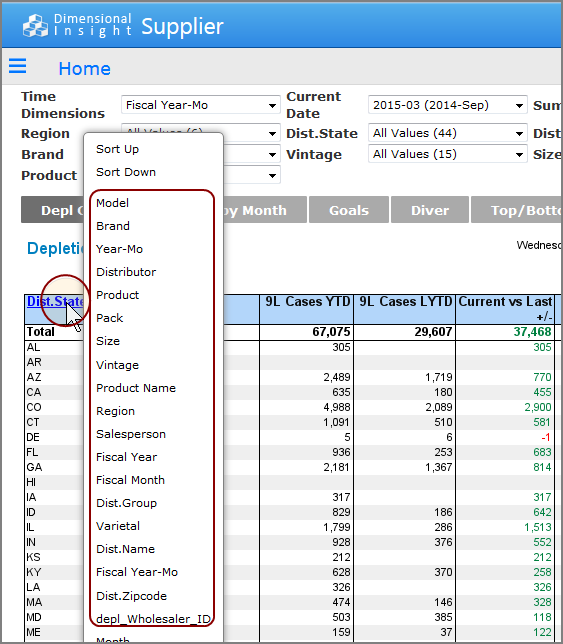Choose Sort Up in context menu
The image size is (563, 644).
(x=117, y=149)
